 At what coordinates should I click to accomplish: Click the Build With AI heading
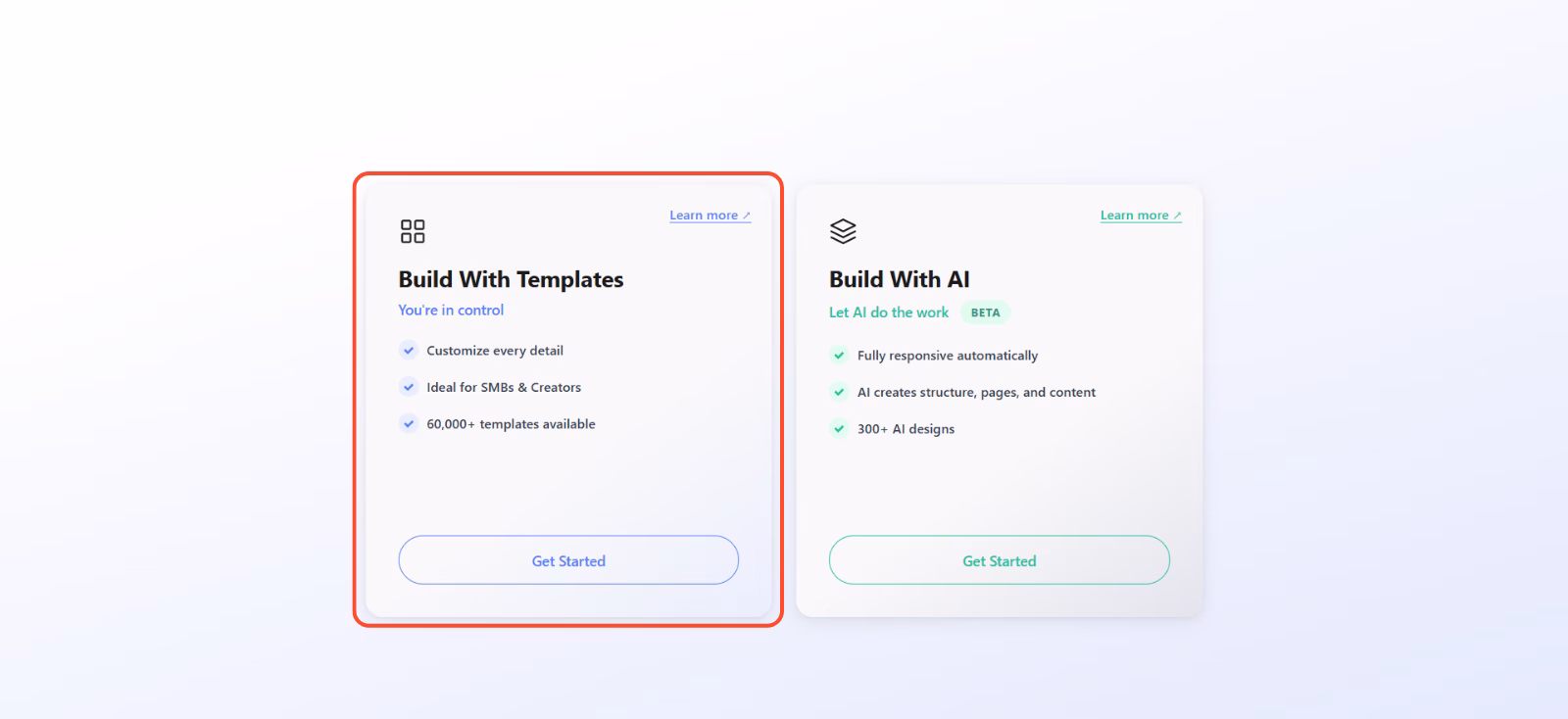[x=899, y=279]
